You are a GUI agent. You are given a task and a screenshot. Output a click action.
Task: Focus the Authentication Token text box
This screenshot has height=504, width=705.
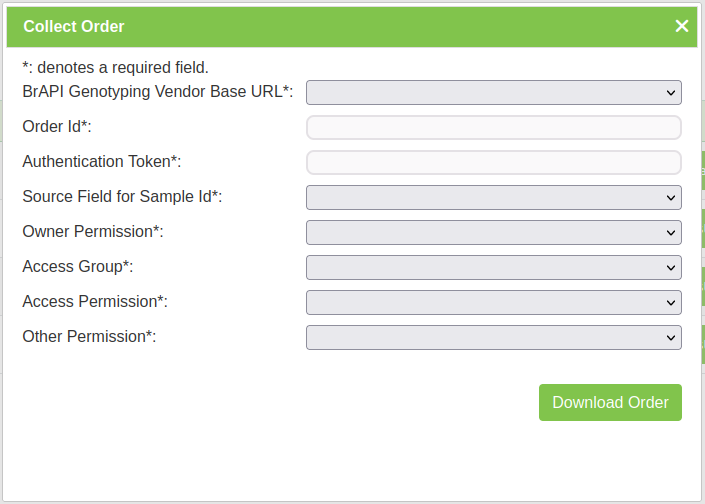point(493,163)
